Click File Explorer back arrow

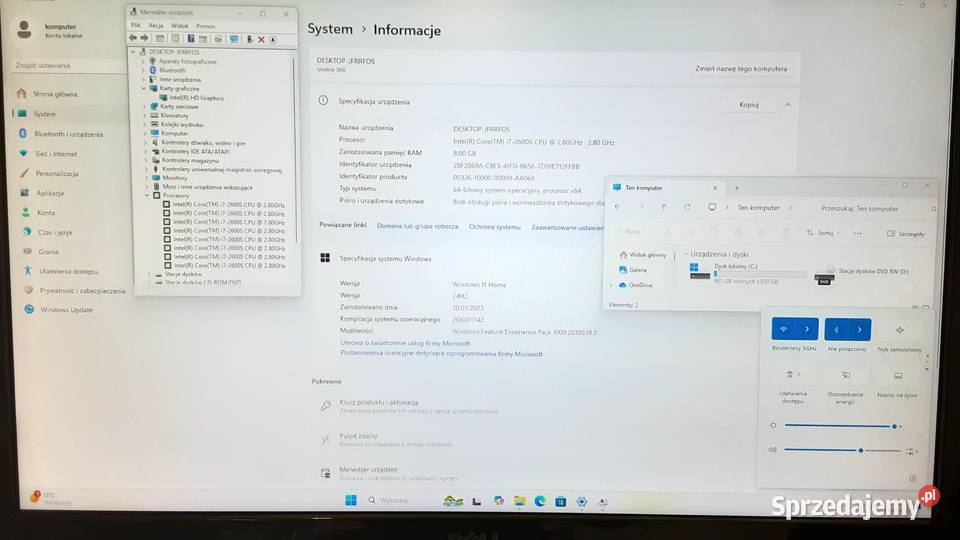[617, 207]
